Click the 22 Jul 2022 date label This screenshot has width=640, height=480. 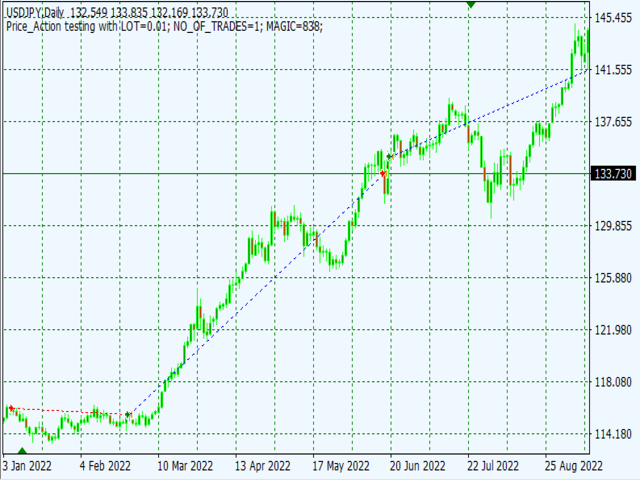click(x=493, y=466)
